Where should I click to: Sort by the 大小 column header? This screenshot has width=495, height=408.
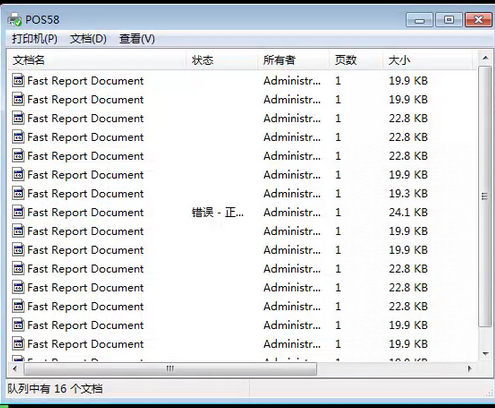point(428,60)
